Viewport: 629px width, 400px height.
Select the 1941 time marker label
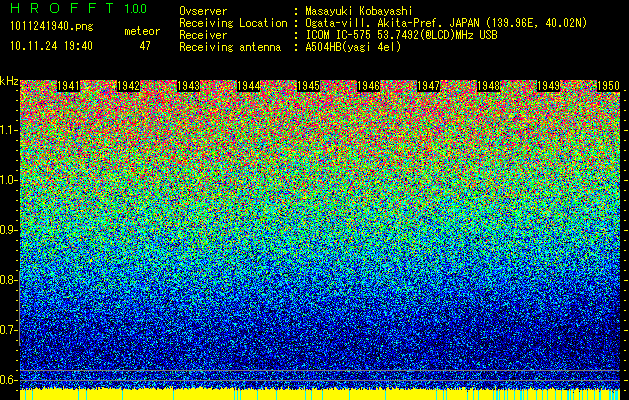click(68, 86)
